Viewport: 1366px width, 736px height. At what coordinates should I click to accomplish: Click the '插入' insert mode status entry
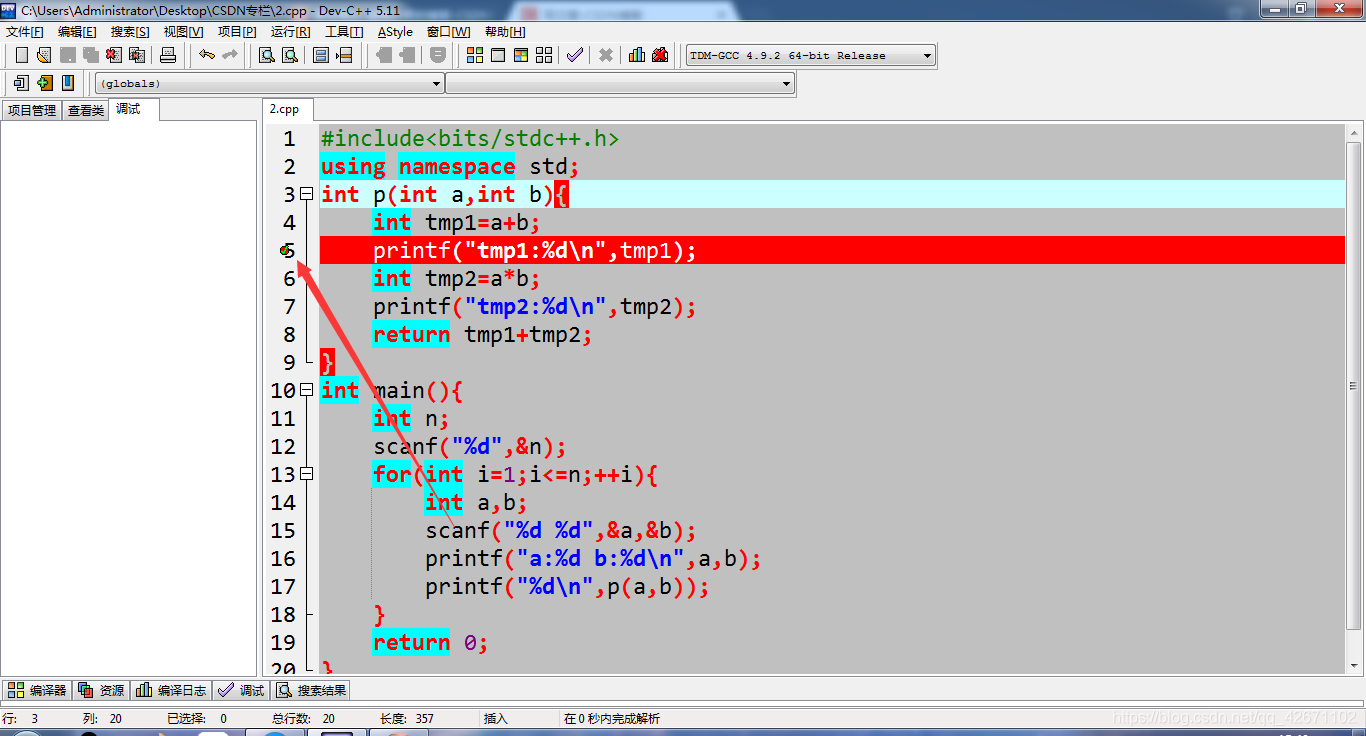pyautogui.click(x=496, y=718)
